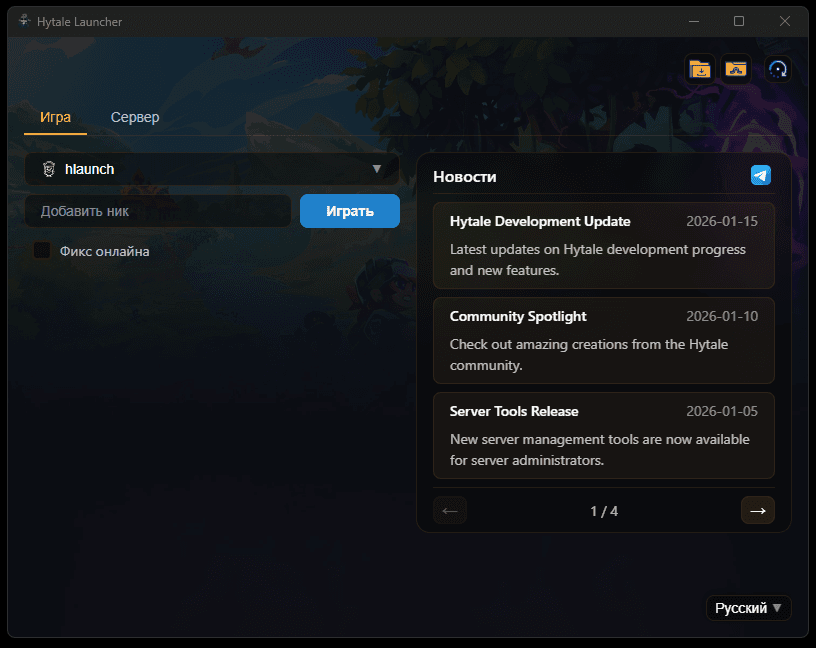Viewport: 816px width, 648px height.
Task: Maximize the Hytale Launcher window
Action: click(x=739, y=20)
